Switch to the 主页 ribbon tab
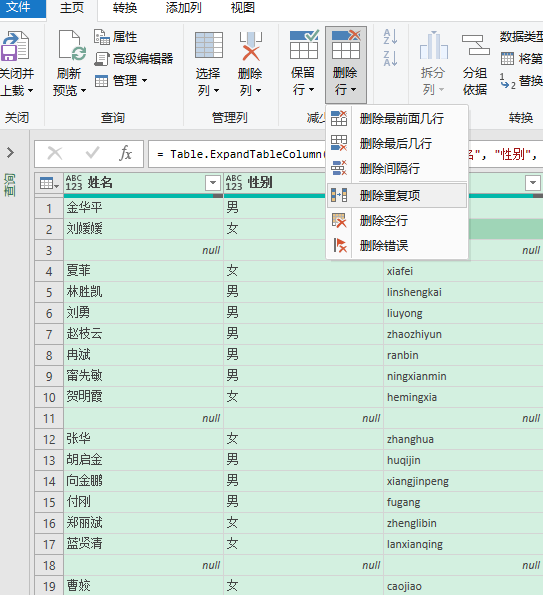 click(x=72, y=8)
